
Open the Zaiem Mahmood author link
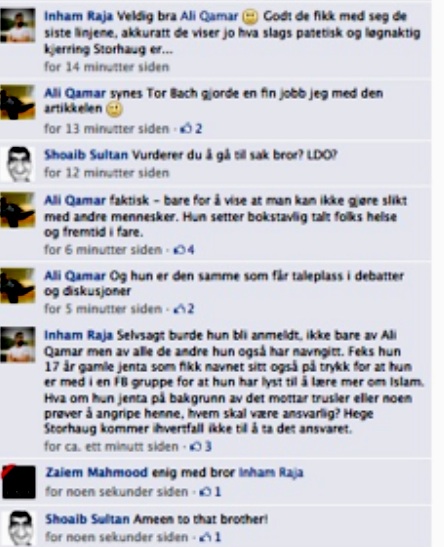point(97,472)
